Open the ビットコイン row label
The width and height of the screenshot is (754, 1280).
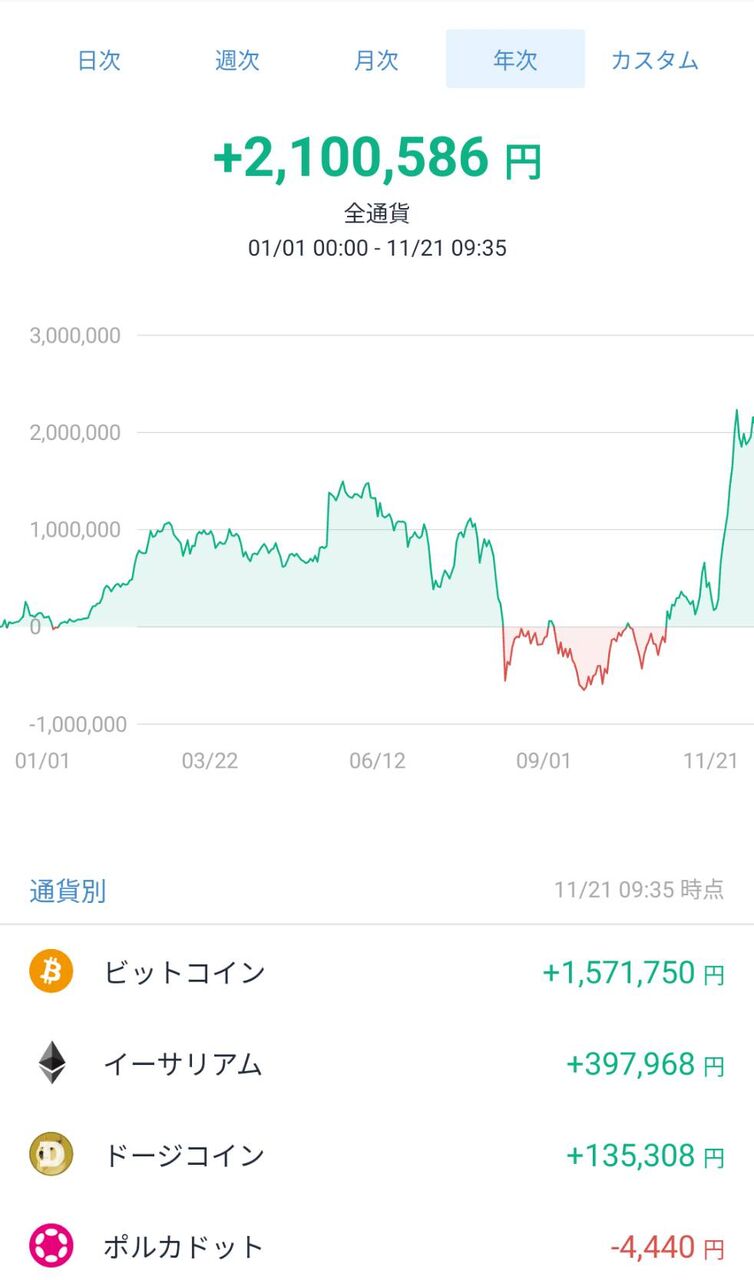pos(184,972)
